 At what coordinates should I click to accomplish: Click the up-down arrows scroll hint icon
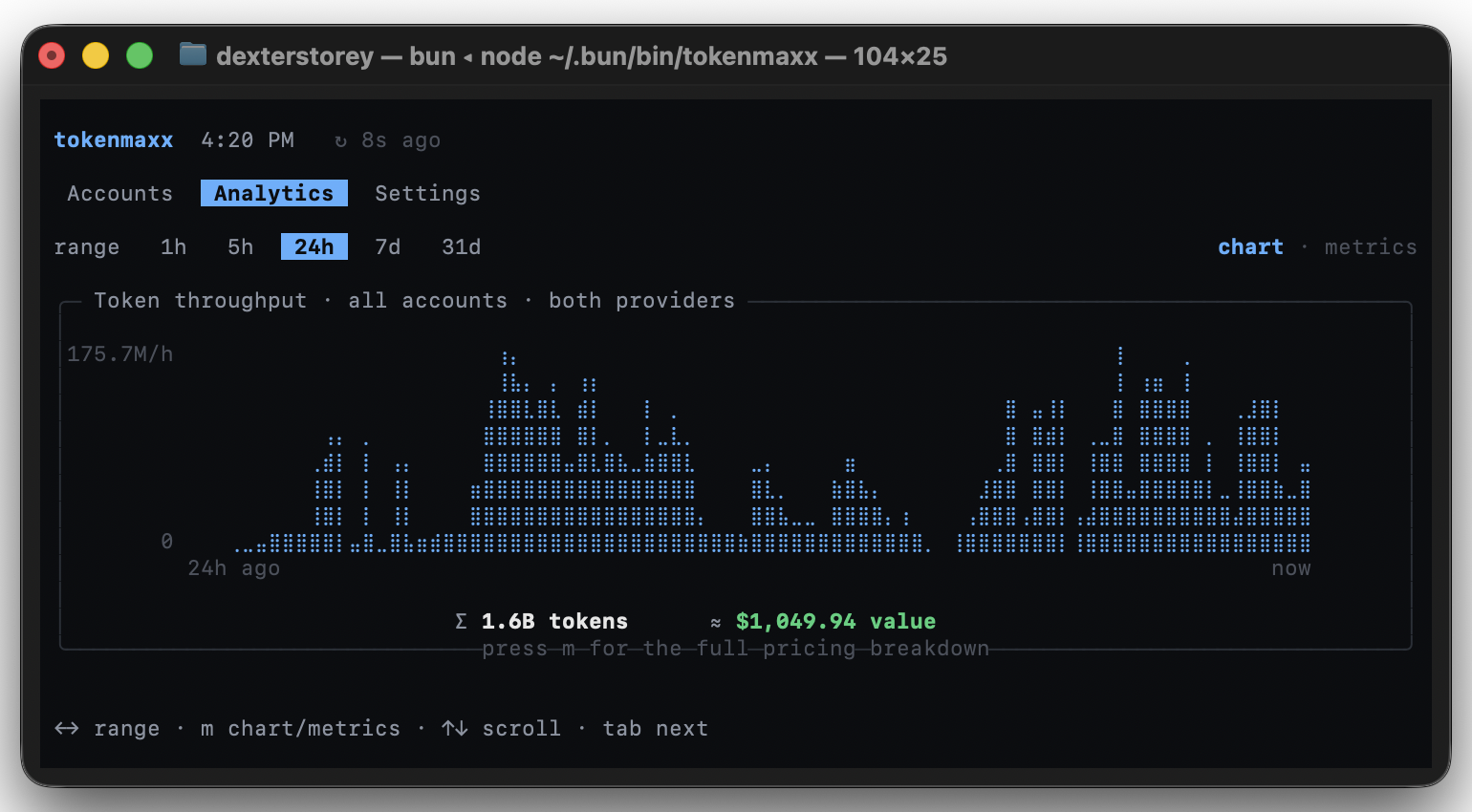[x=454, y=728]
